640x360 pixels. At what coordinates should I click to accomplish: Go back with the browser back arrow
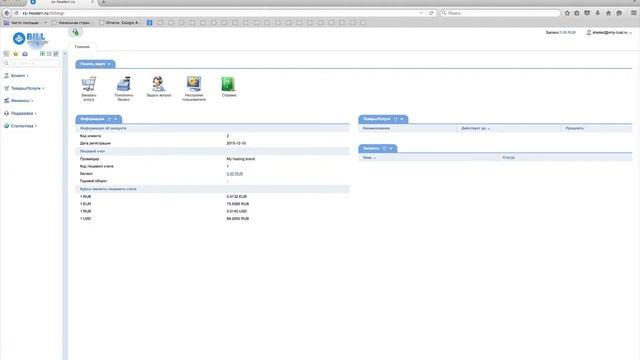(7, 13)
